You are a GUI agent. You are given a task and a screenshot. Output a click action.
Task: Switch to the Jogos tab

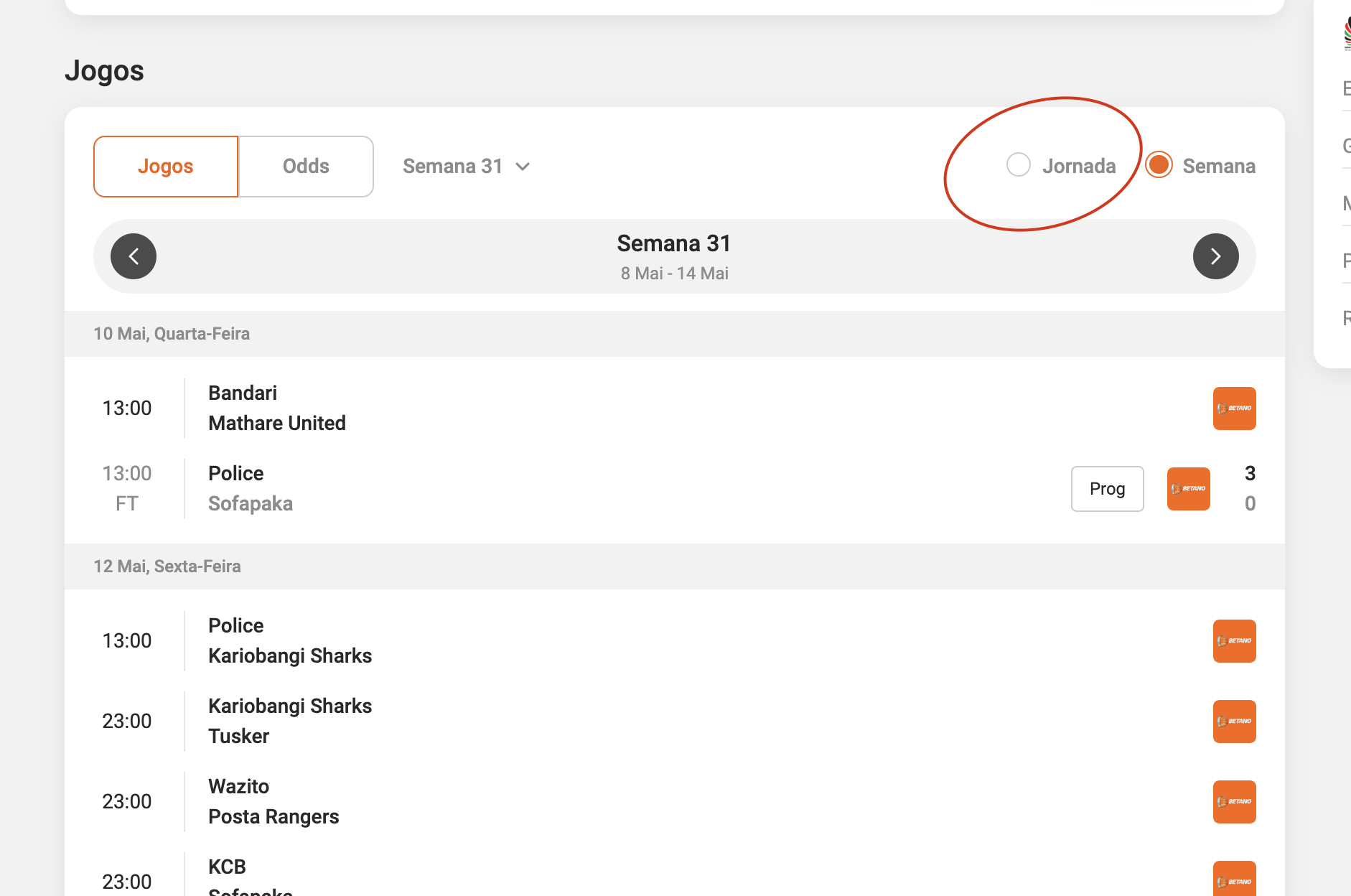[165, 166]
